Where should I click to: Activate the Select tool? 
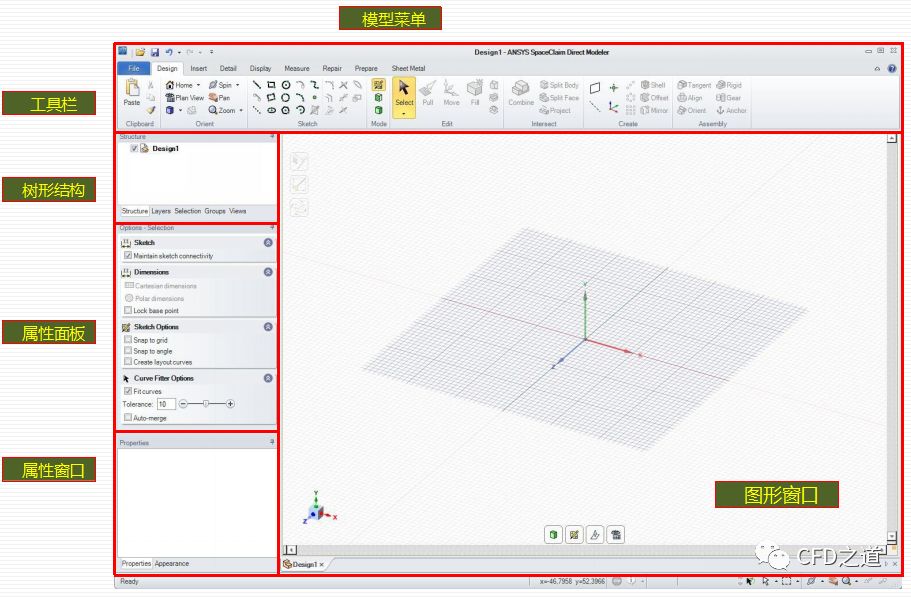click(x=404, y=93)
